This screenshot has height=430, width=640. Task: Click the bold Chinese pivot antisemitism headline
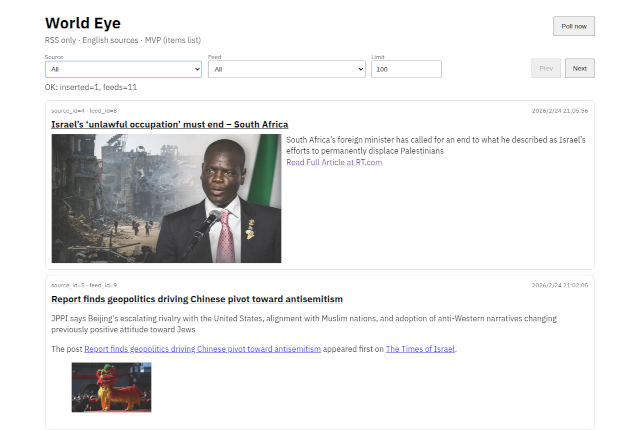click(197, 299)
